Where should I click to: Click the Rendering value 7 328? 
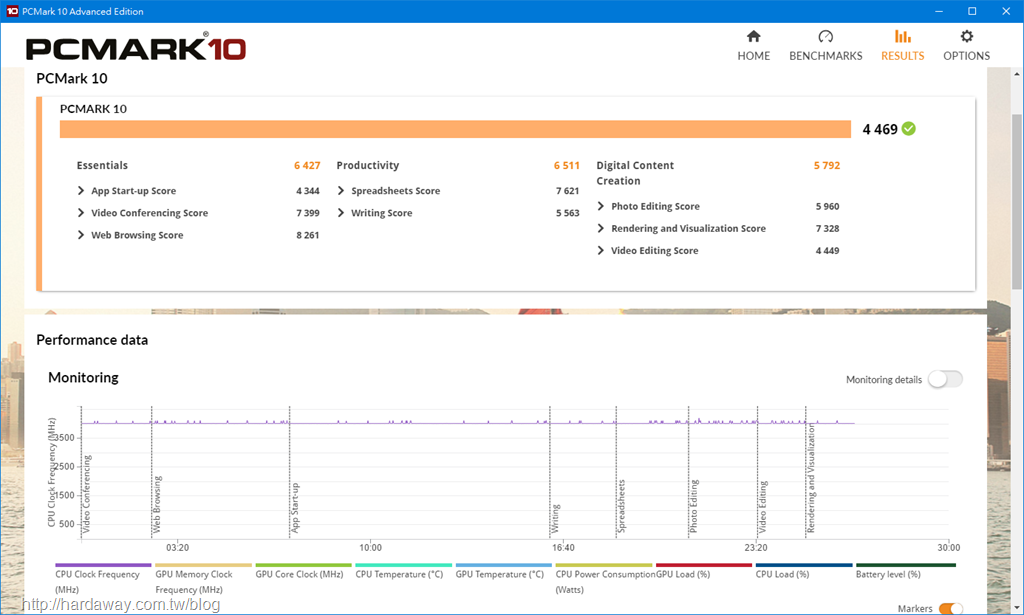827,229
